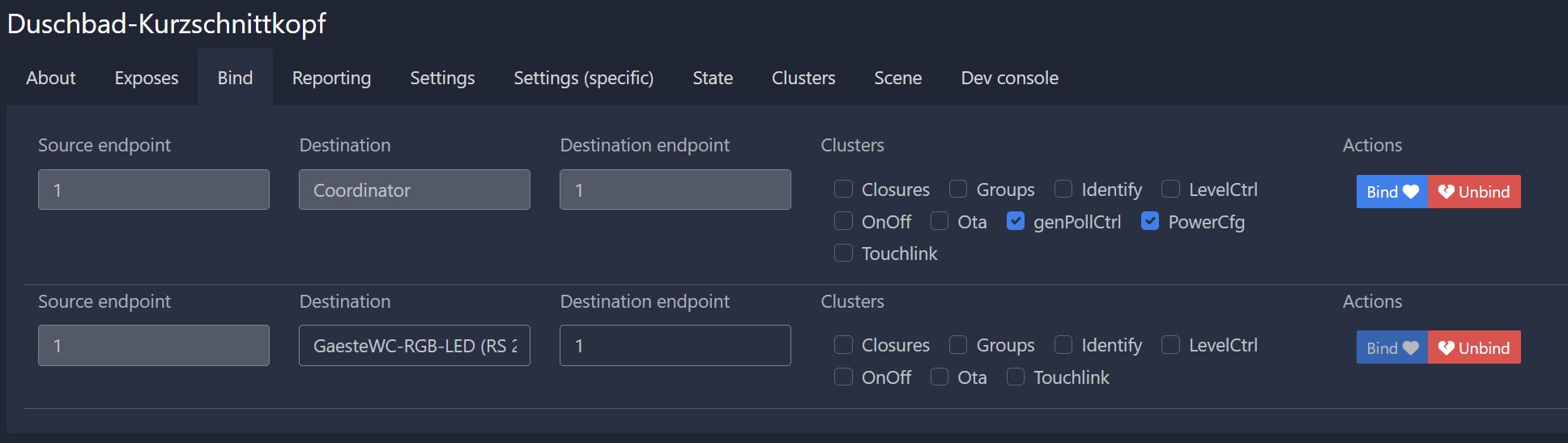
Task: Enable Groups checkbox in GaesteWC-RGB-LED row
Action: click(x=958, y=345)
